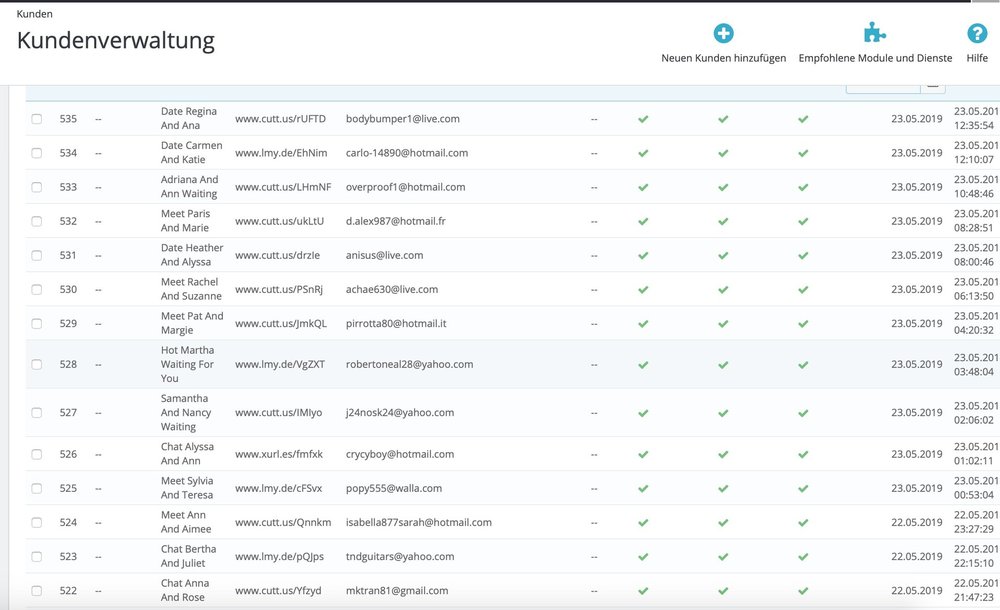Click the last green checkmark in row 522
Image resolution: width=1000 pixels, height=610 pixels.
pos(803,590)
